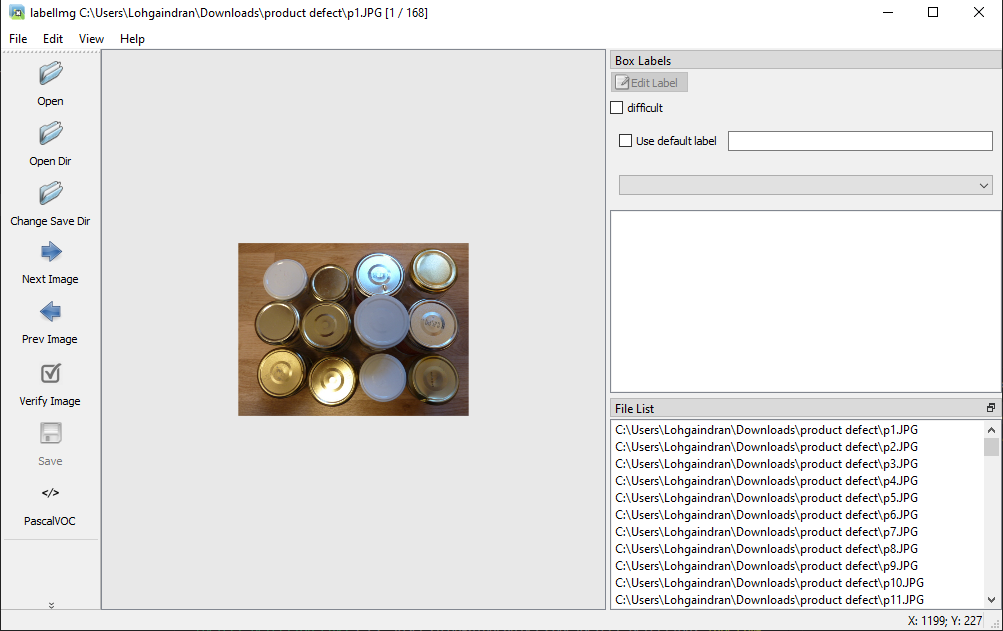Select p9.JPG in File List
The image size is (1003, 631).
766,566
